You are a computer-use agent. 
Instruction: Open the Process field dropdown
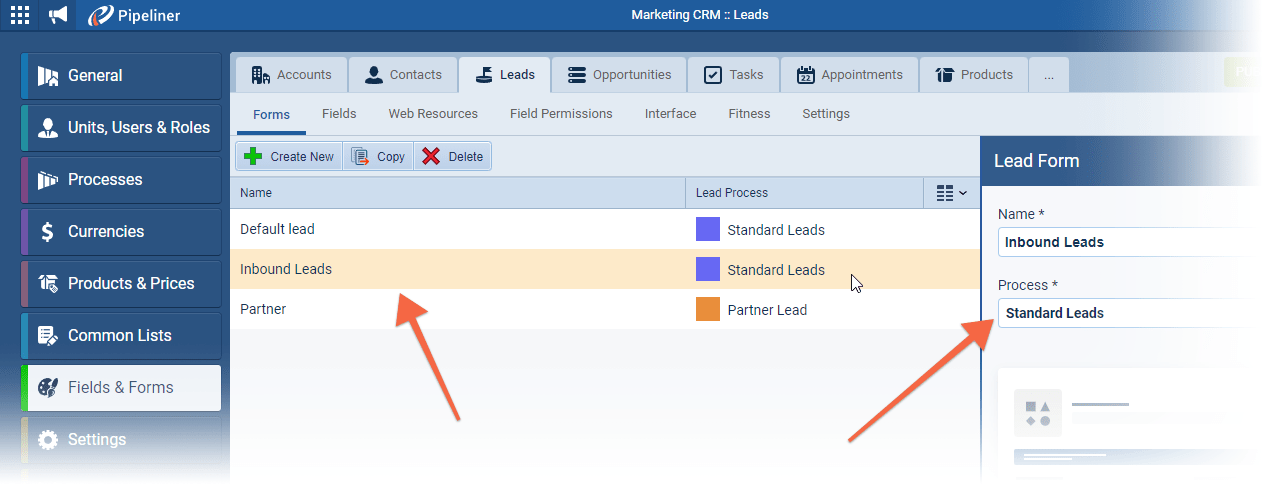pos(1125,313)
